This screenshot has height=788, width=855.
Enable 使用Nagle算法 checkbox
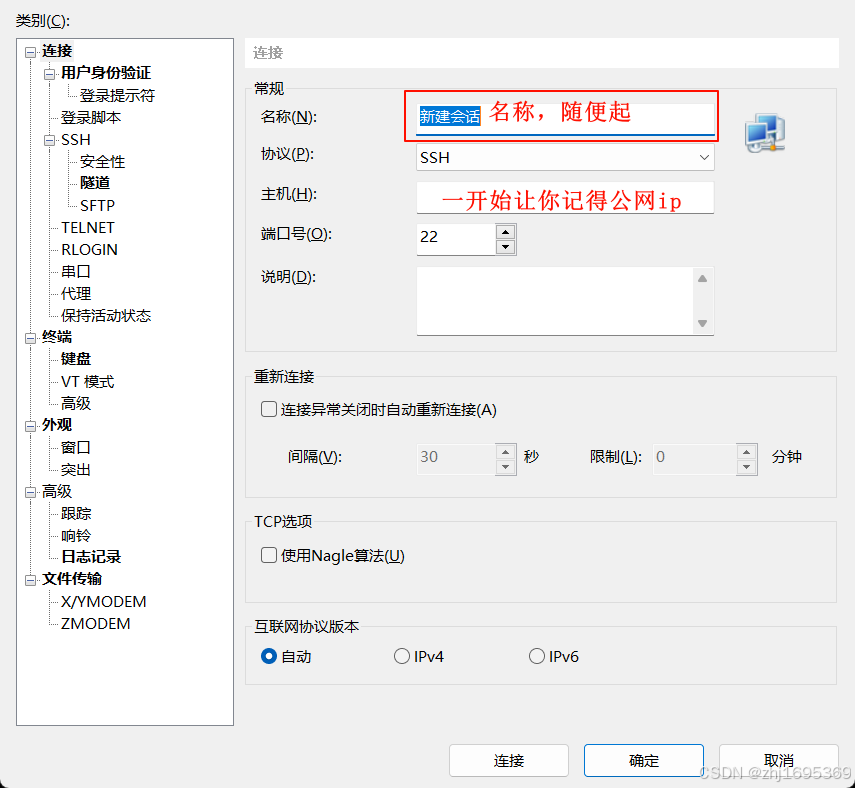point(269,555)
